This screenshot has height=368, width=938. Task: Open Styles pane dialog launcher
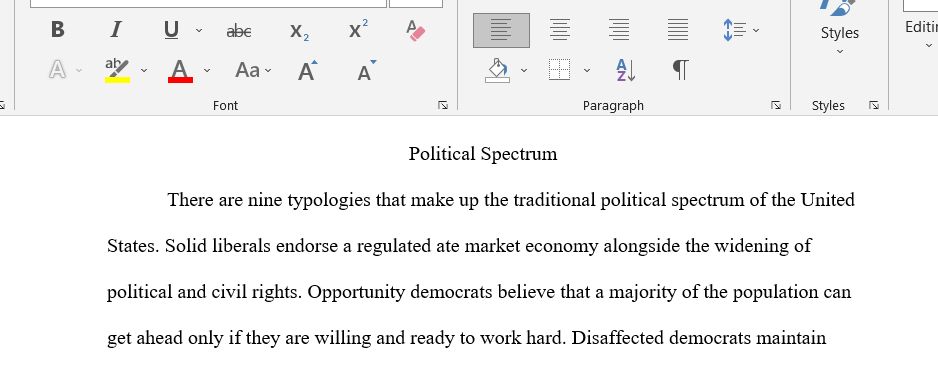(874, 105)
